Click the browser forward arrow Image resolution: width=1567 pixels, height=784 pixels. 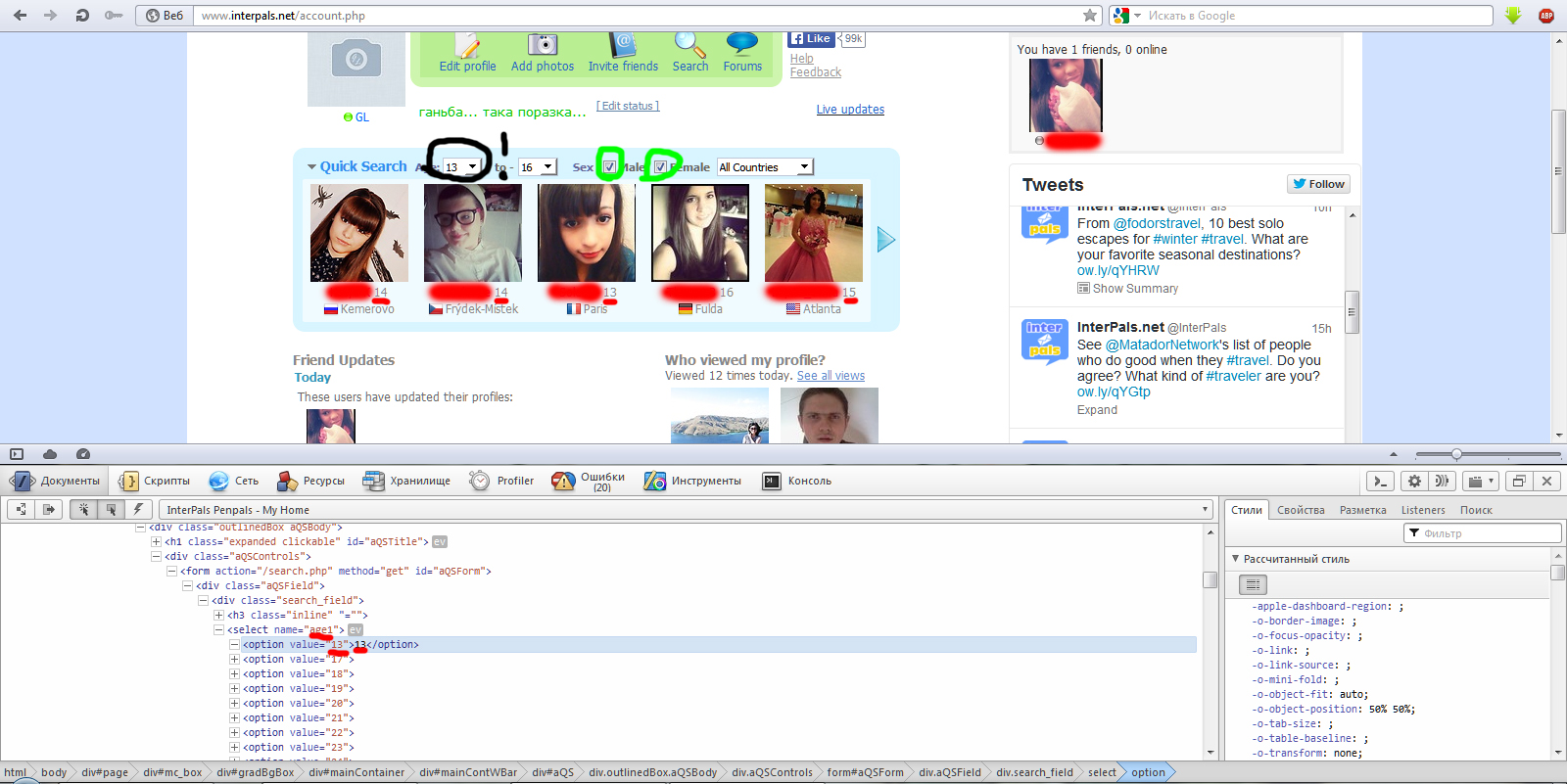pos(51,16)
